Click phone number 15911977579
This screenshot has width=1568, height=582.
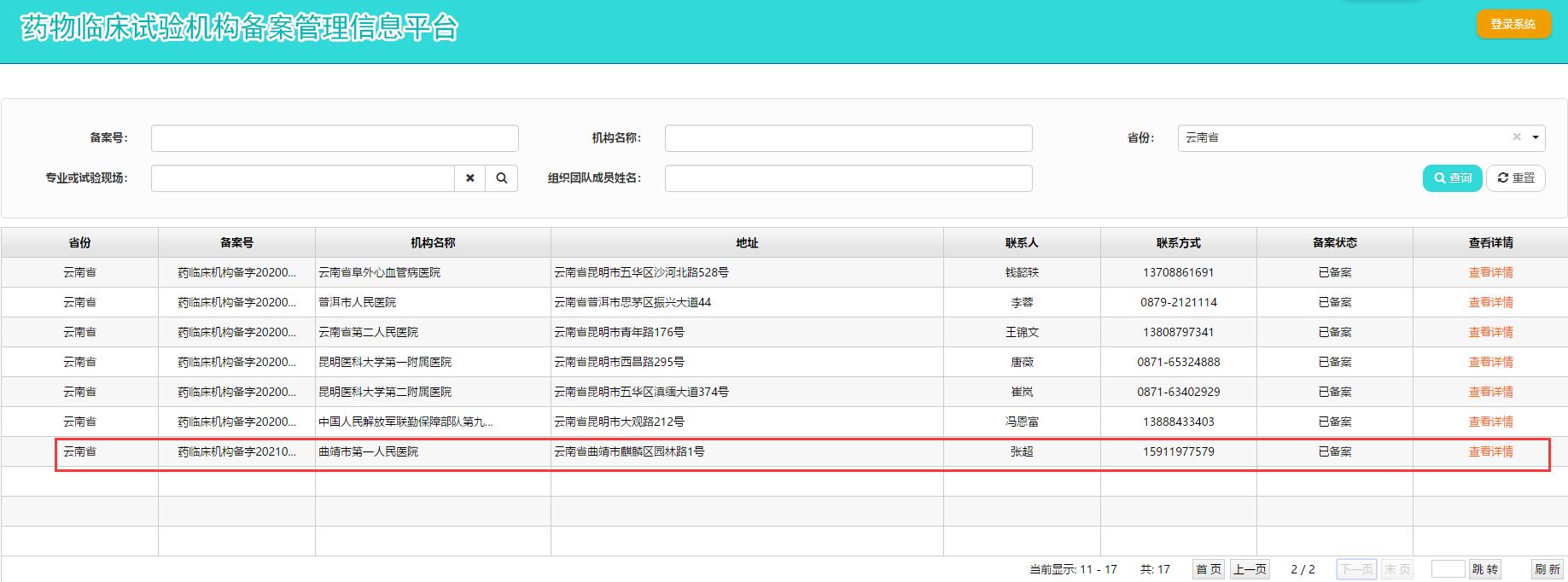(x=1178, y=451)
